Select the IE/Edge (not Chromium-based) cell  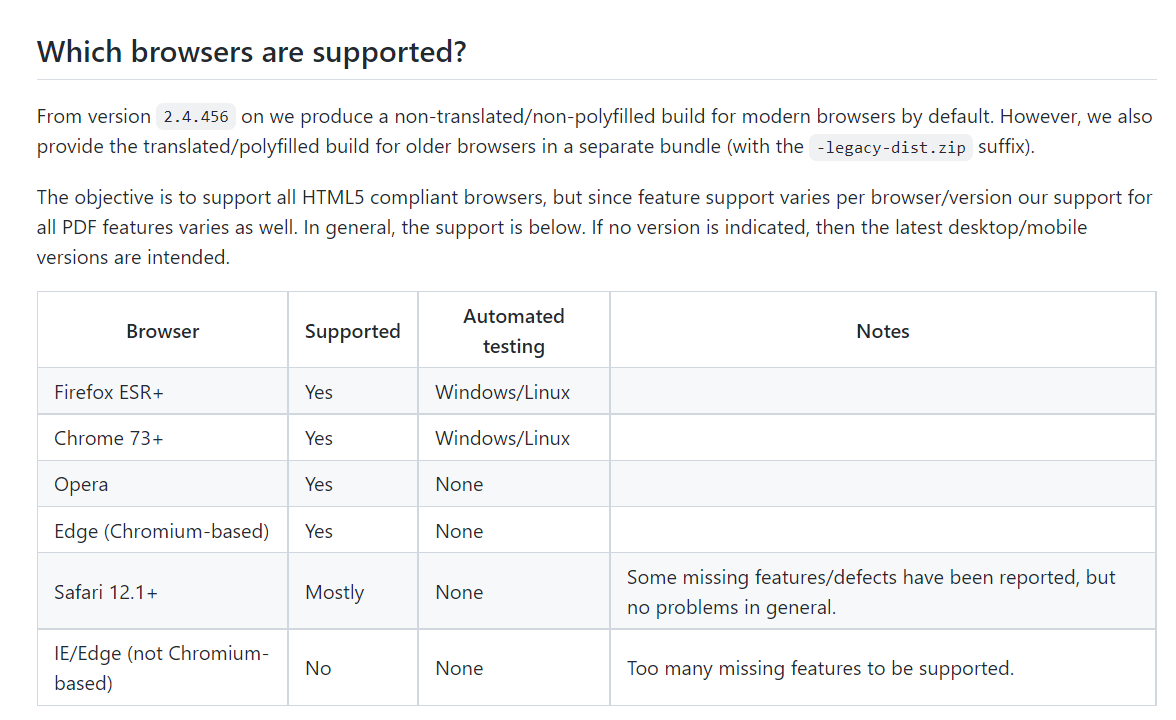click(161, 668)
